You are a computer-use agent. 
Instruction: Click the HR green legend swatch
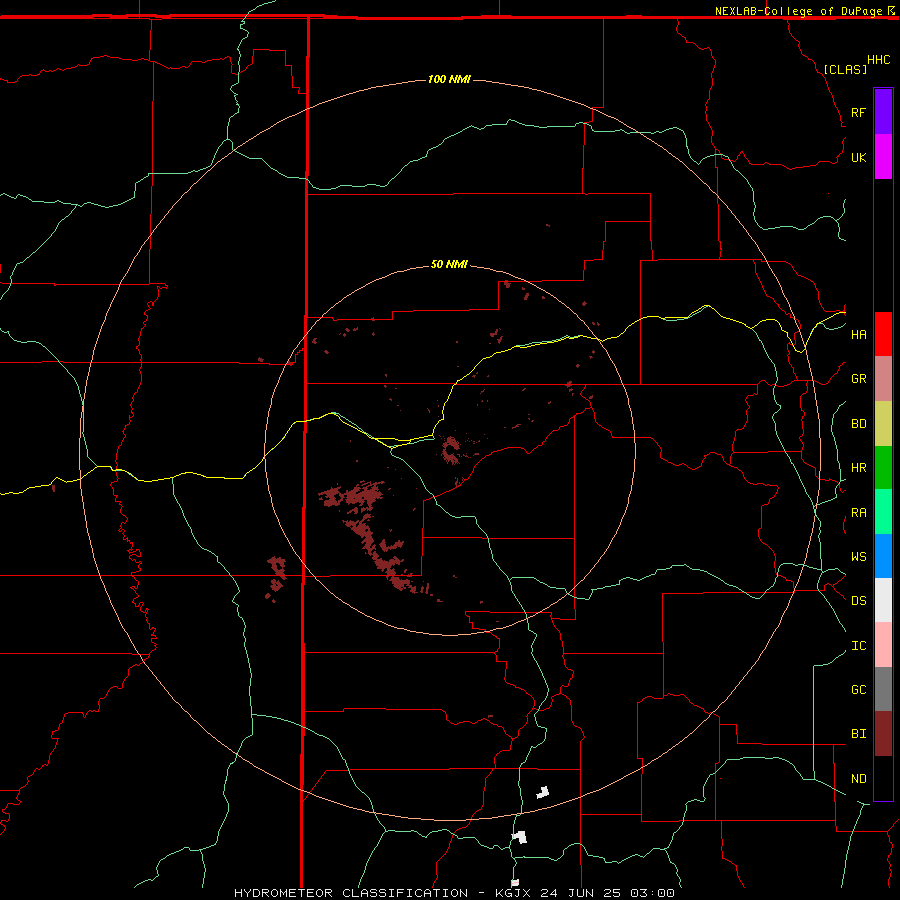click(x=883, y=468)
